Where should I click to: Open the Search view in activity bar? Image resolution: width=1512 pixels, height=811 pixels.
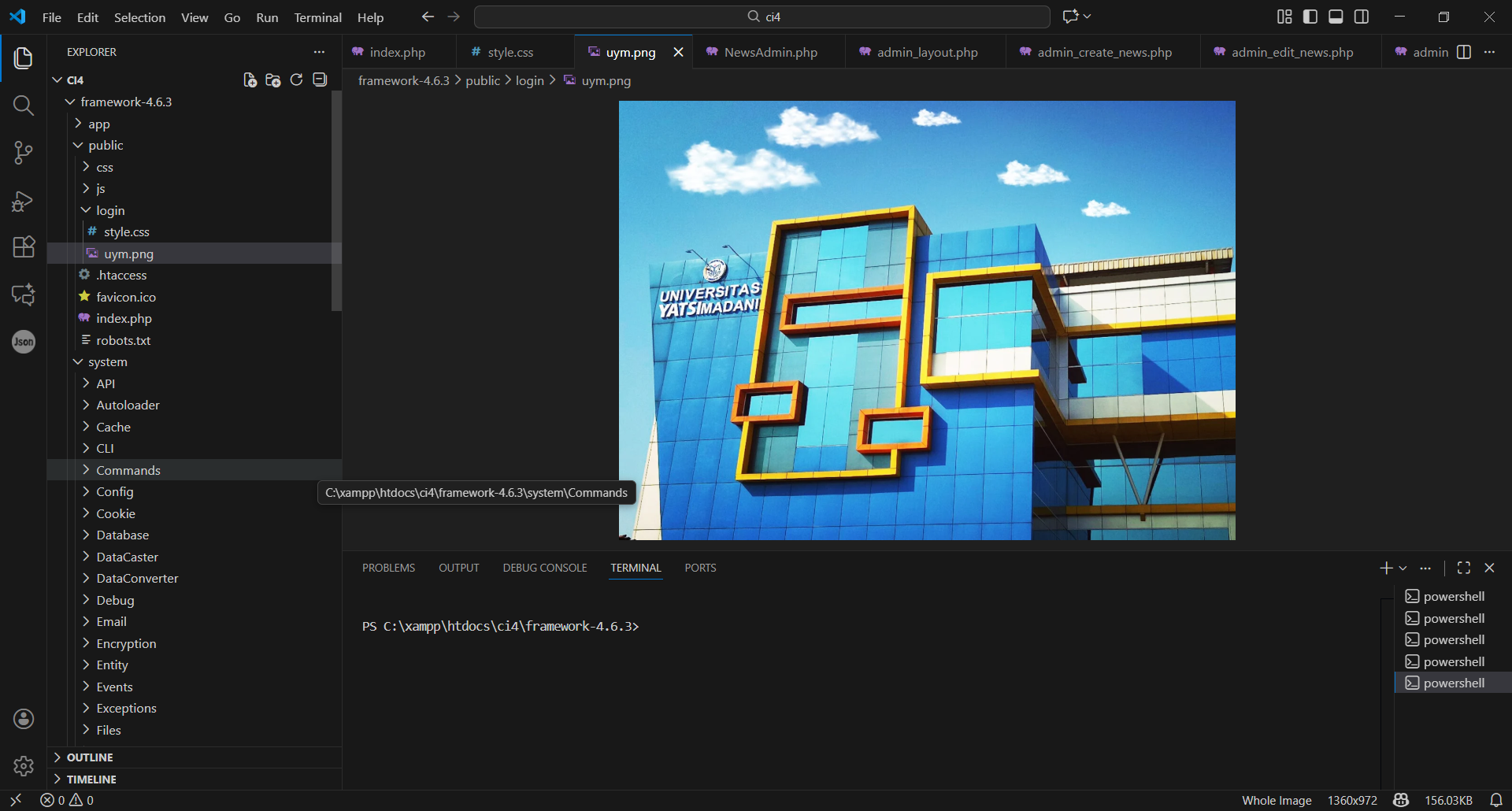[24, 106]
